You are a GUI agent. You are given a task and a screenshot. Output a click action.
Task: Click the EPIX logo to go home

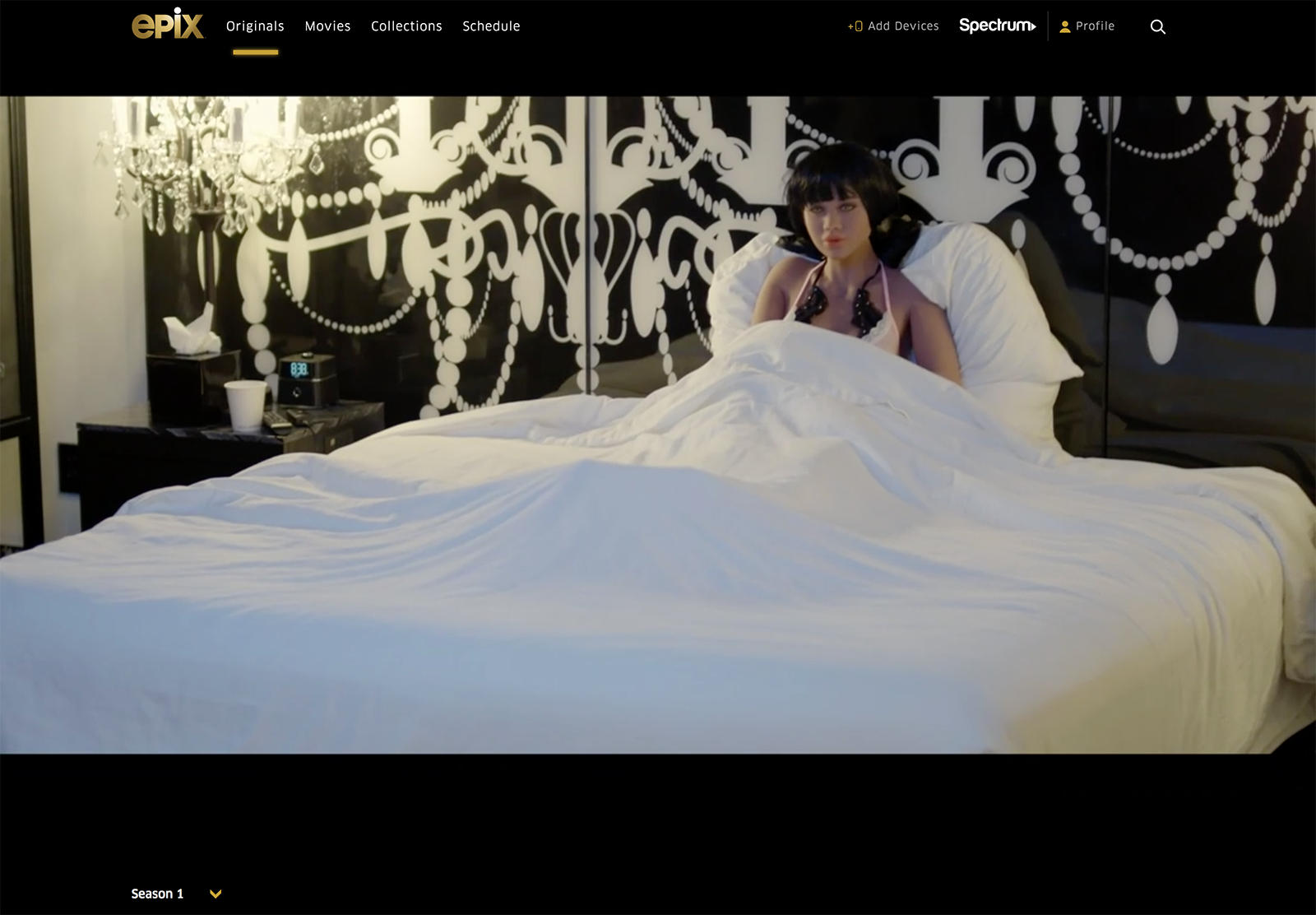pos(168,25)
